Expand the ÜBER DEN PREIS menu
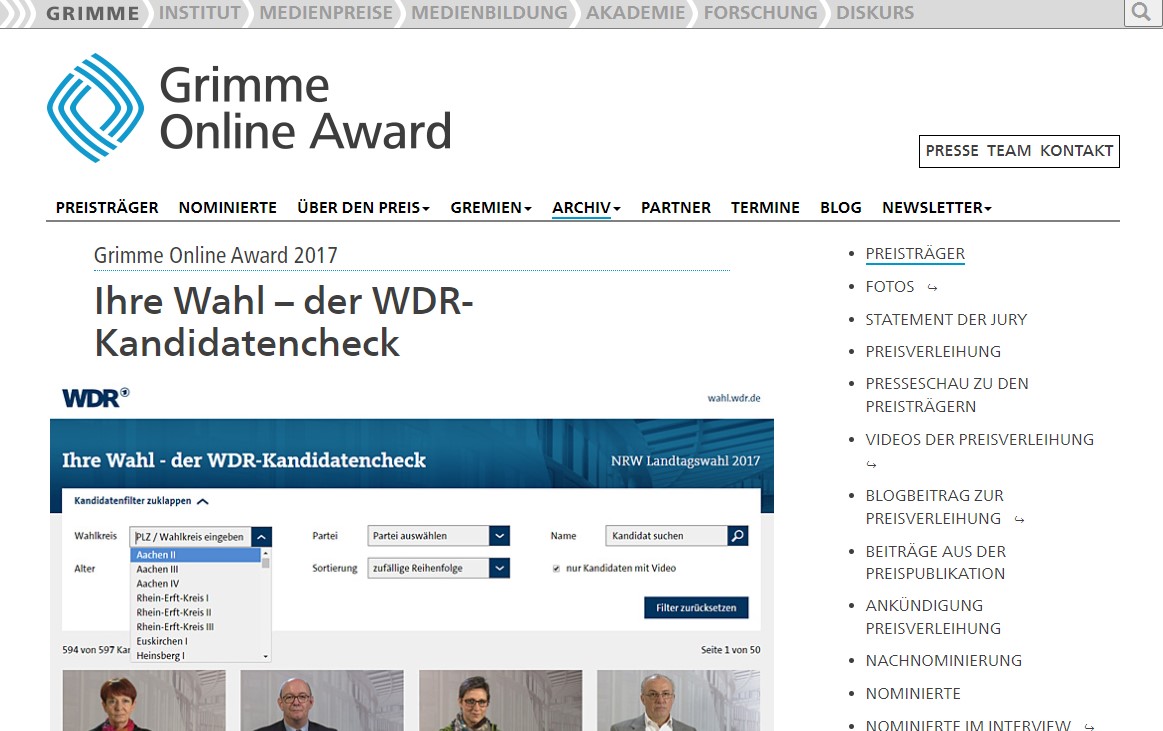This screenshot has width=1163, height=731. point(363,208)
